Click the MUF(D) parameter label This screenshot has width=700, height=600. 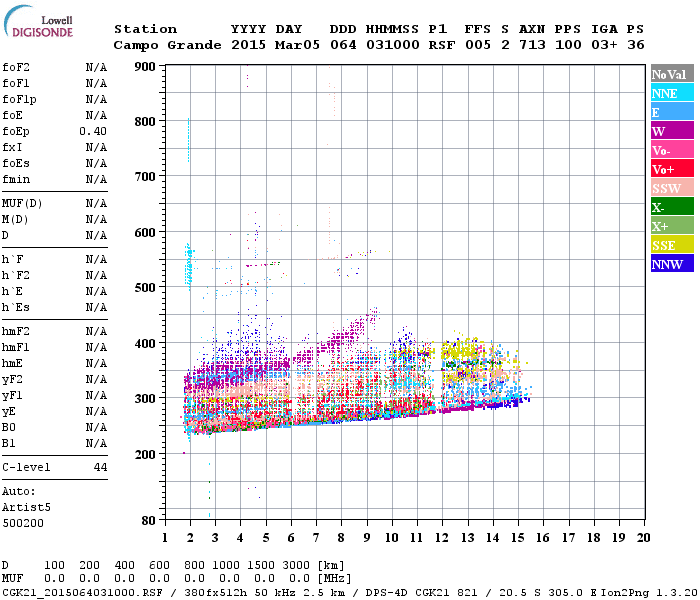[x=22, y=204]
